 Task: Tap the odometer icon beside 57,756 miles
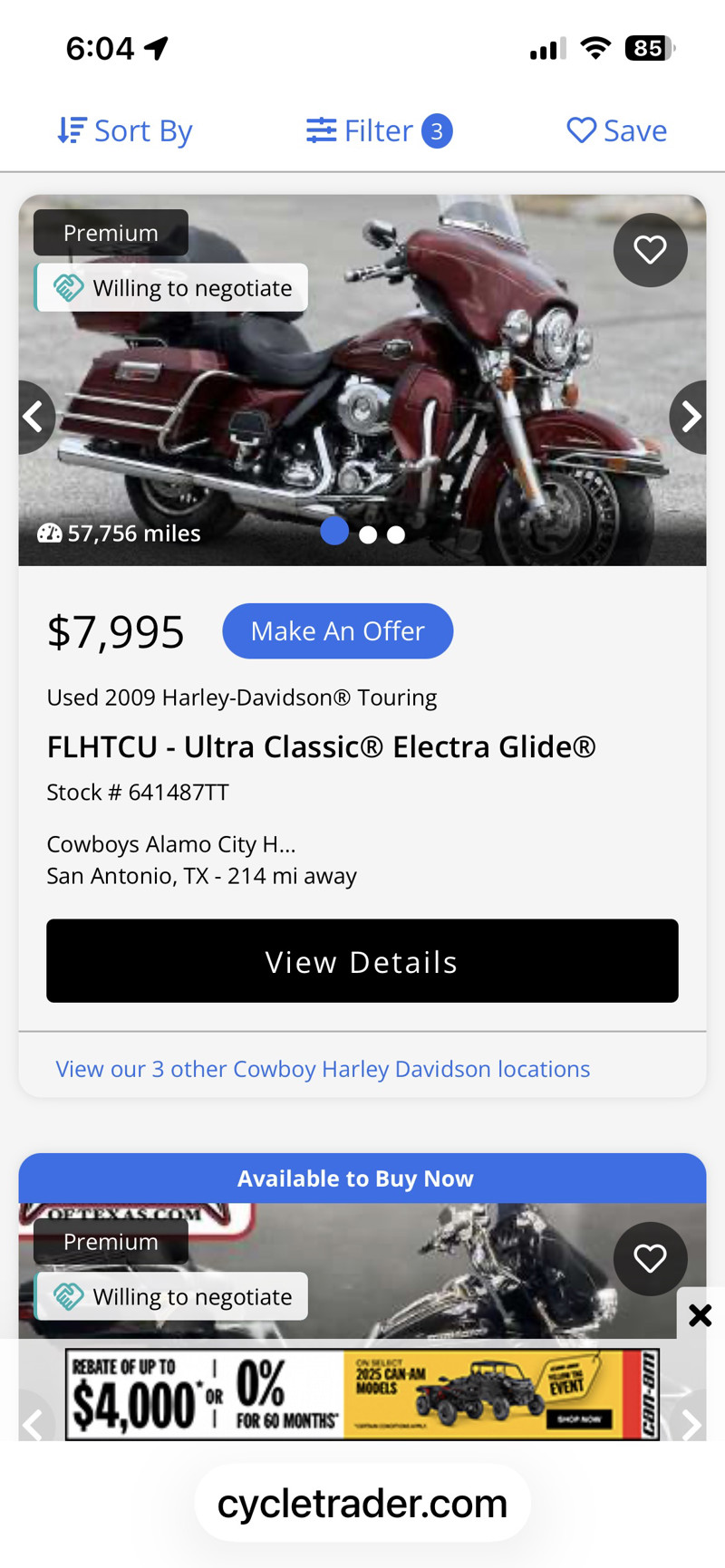coord(49,534)
